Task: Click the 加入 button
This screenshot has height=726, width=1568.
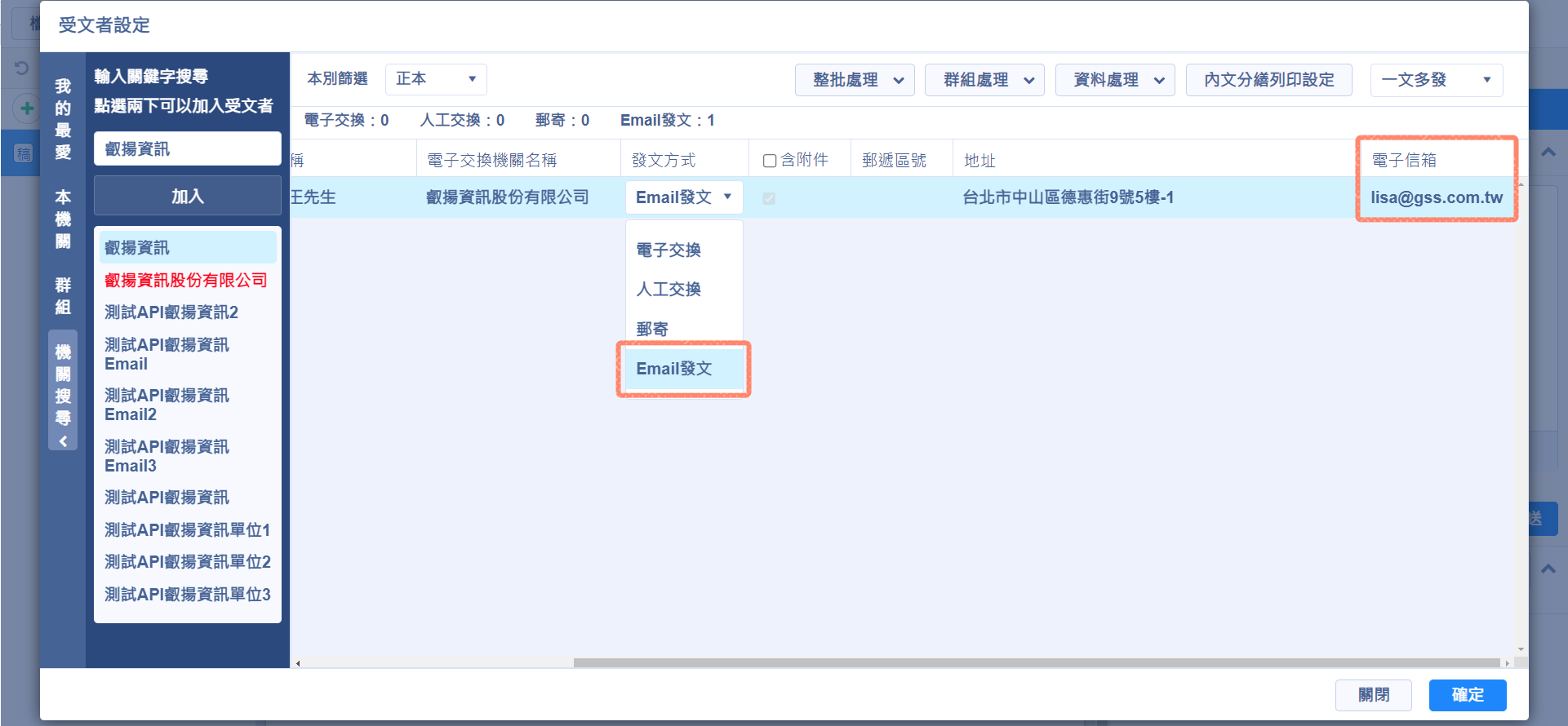Action: point(187,197)
